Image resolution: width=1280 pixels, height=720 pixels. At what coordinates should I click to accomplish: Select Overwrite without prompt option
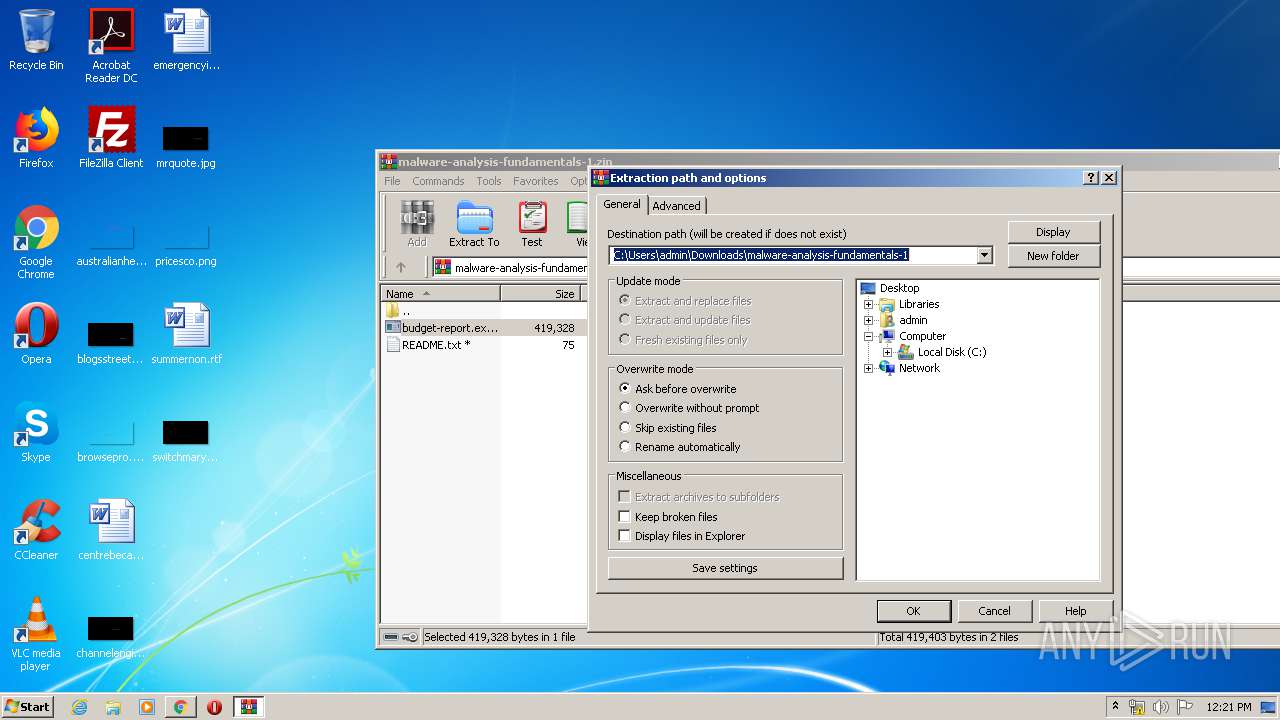point(689,408)
